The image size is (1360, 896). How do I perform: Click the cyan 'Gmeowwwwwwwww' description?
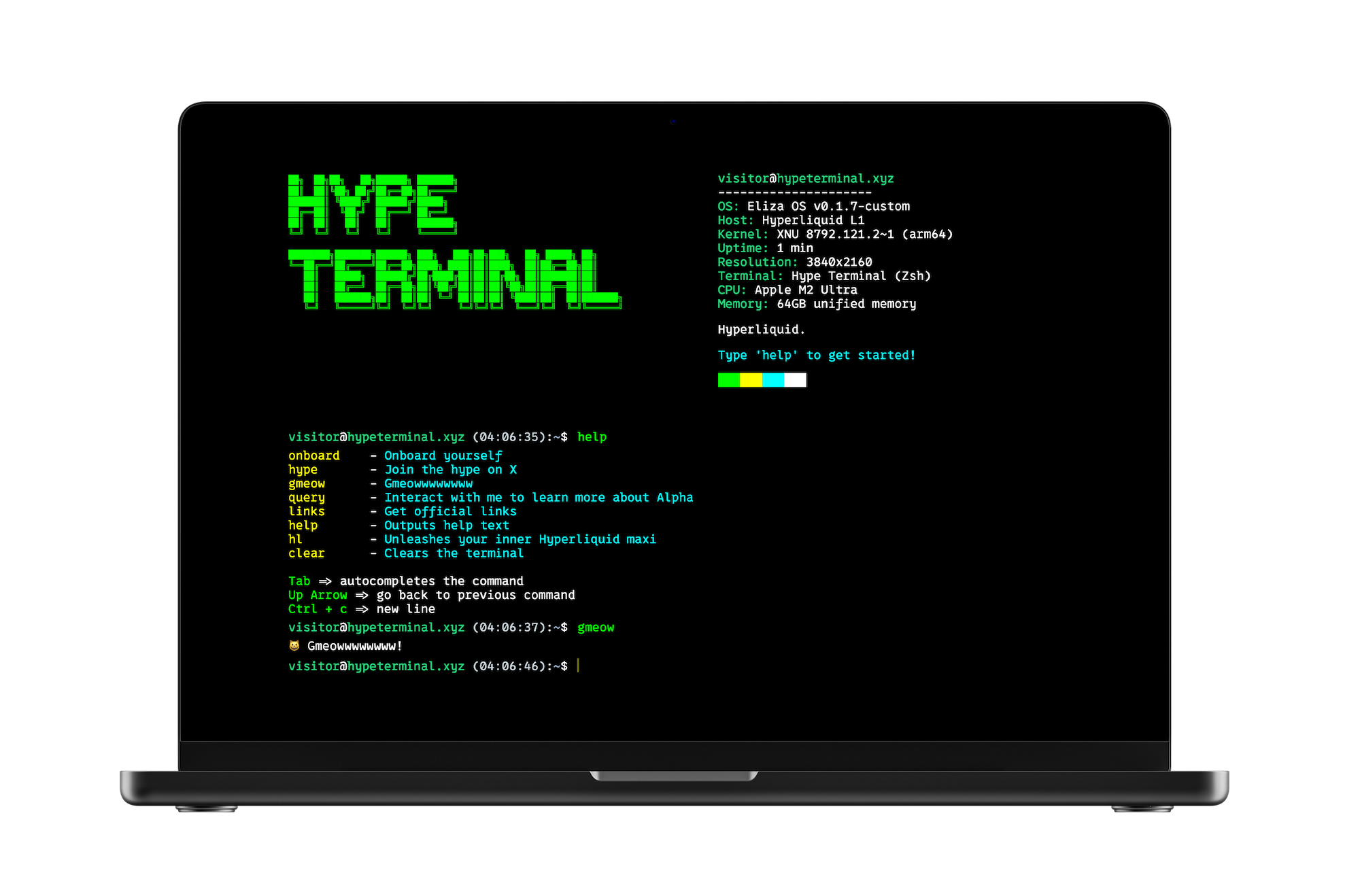tap(428, 483)
